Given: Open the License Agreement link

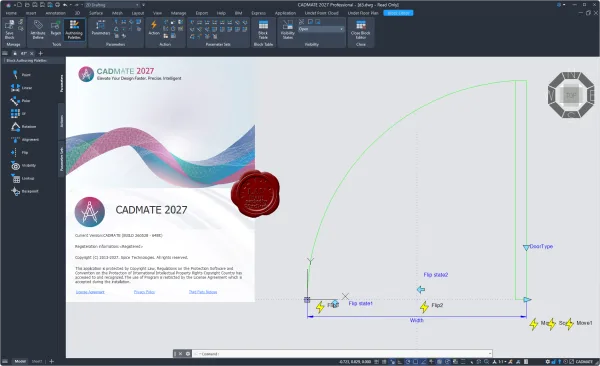Looking at the screenshot, I should tap(90, 292).
